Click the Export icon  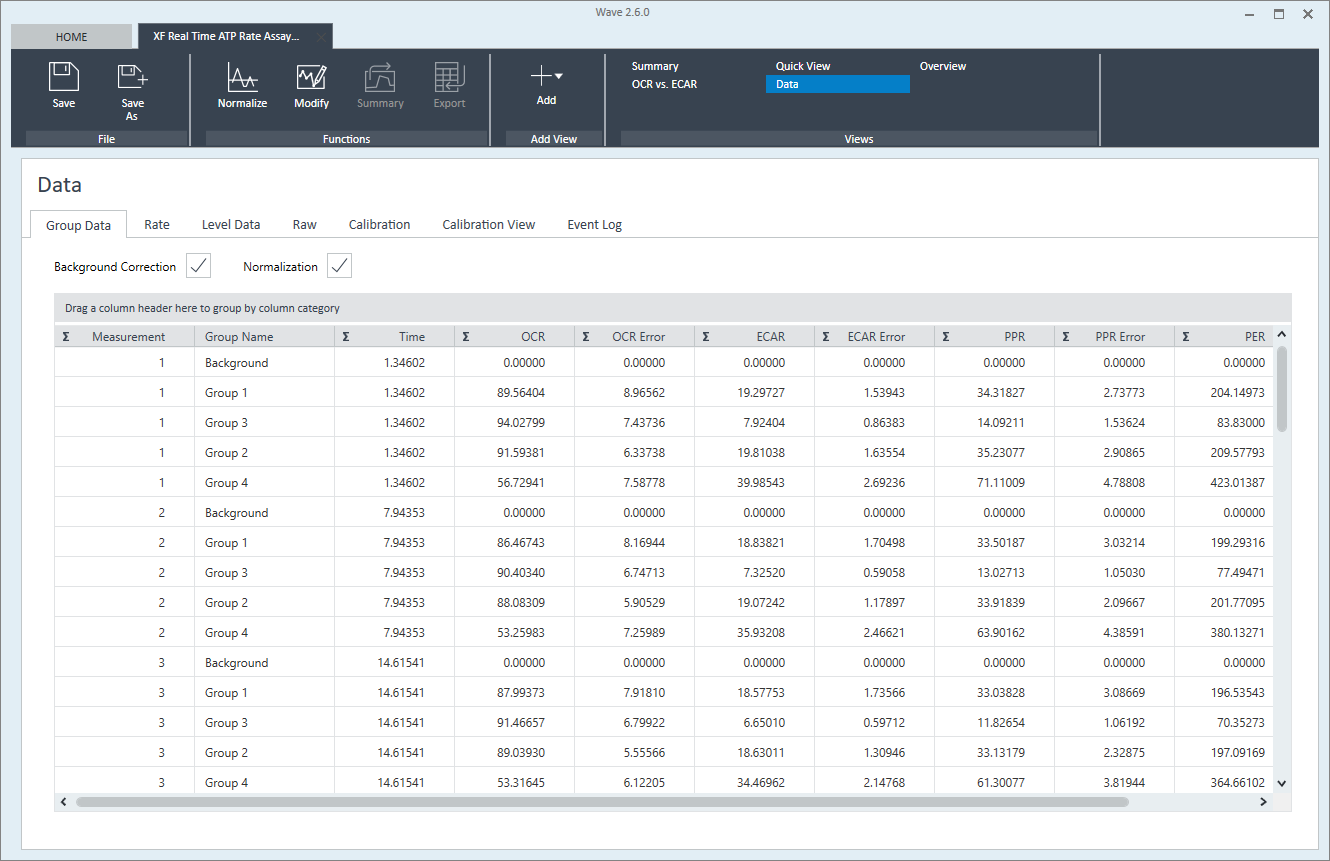[449, 78]
